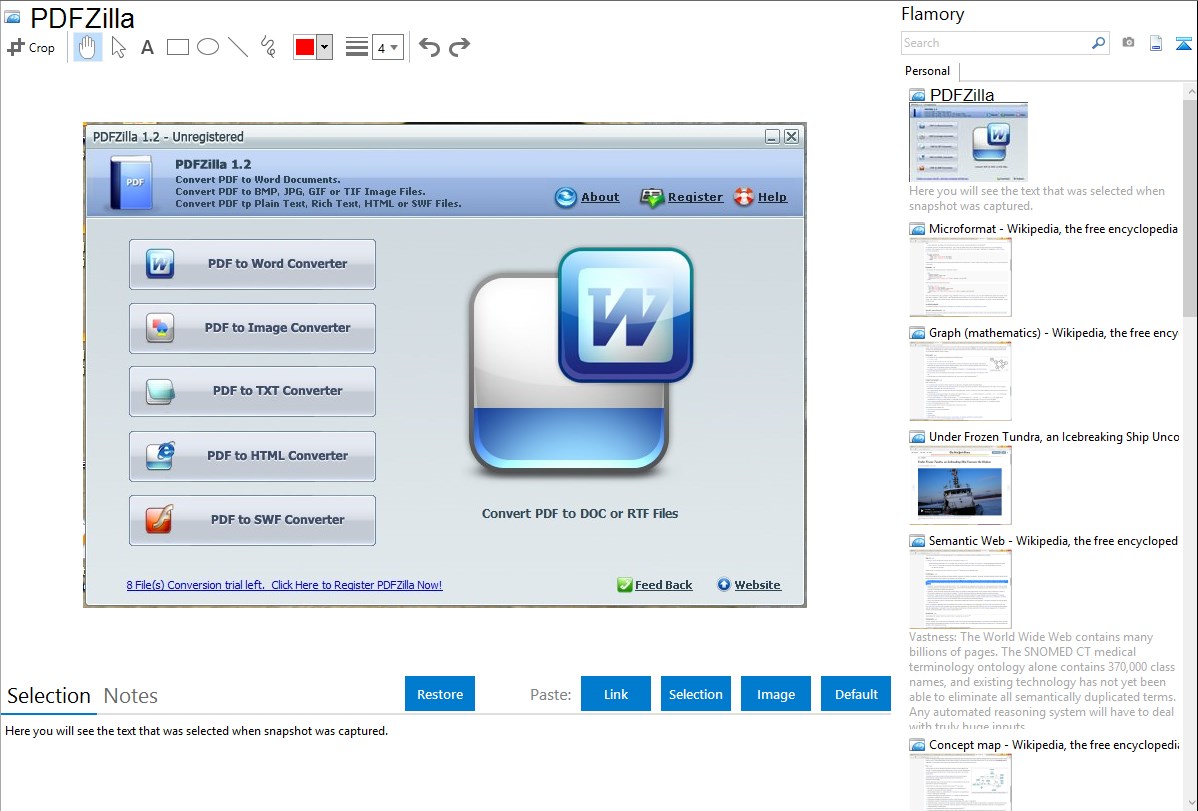Image resolution: width=1198 pixels, height=811 pixels.
Task: Open PDF to HTML Converter
Action: click(252, 456)
